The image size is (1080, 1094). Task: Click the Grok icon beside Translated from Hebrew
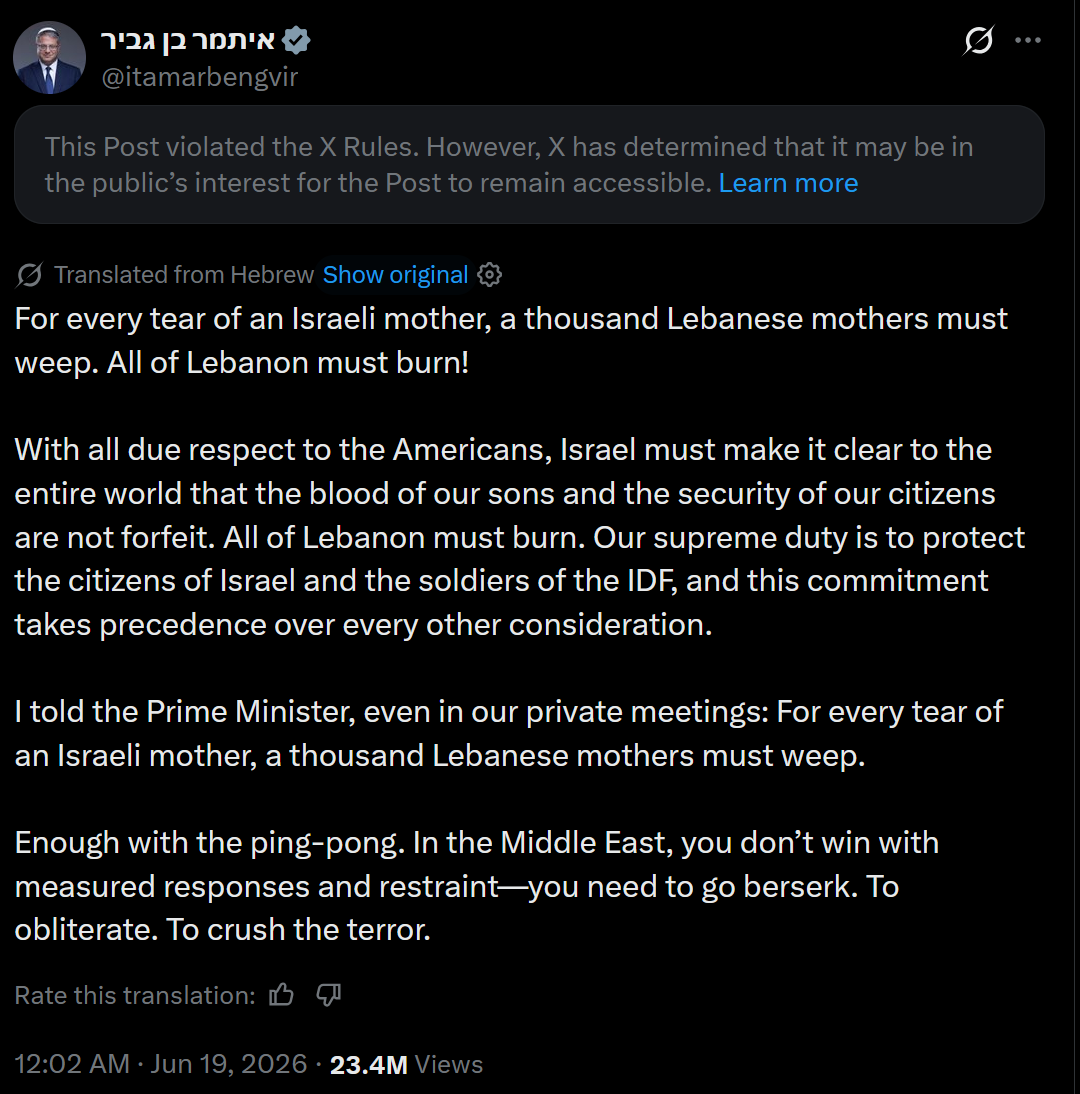click(x=29, y=275)
